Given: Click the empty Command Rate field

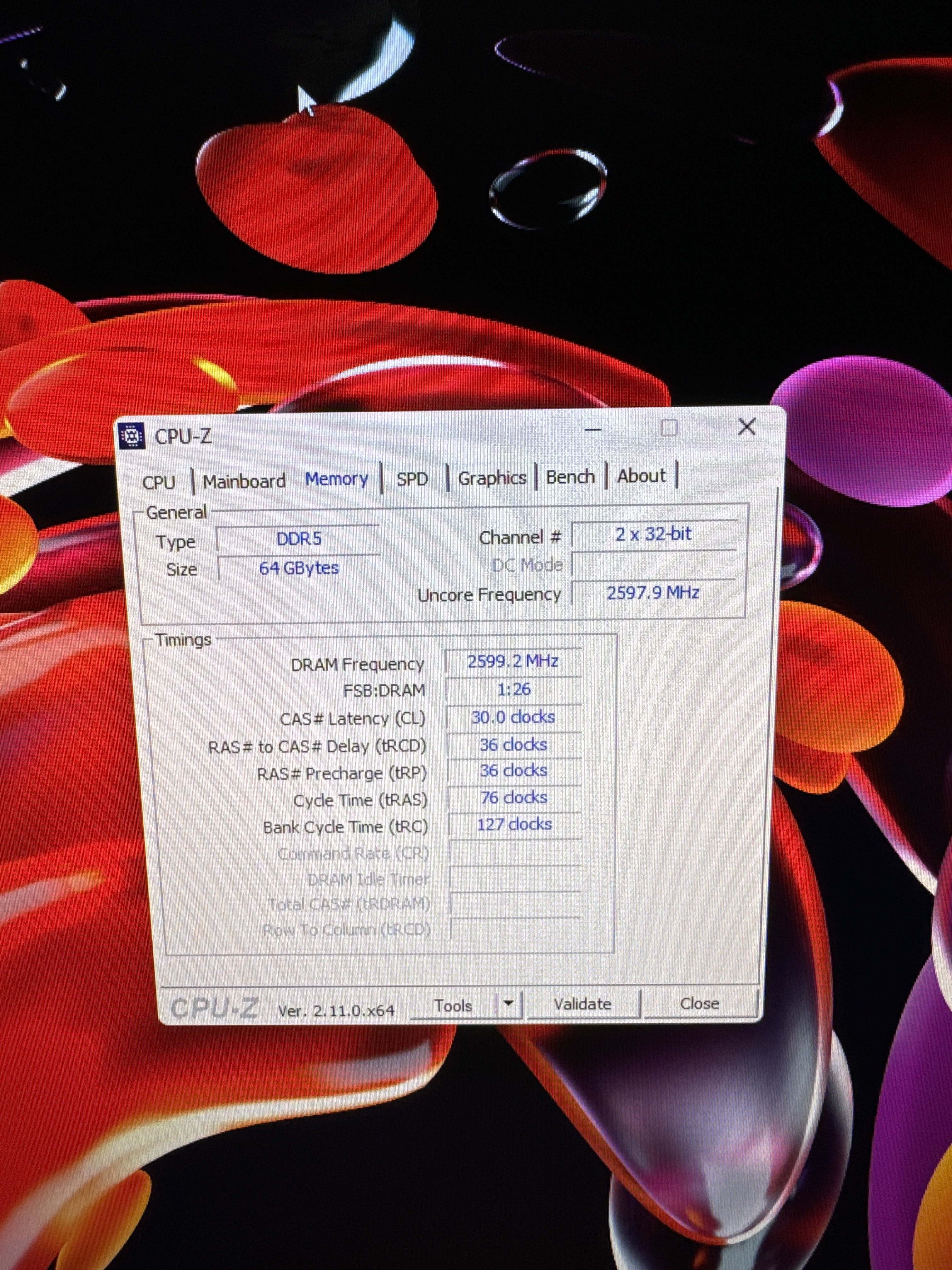Looking at the screenshot, I should 515,852.
